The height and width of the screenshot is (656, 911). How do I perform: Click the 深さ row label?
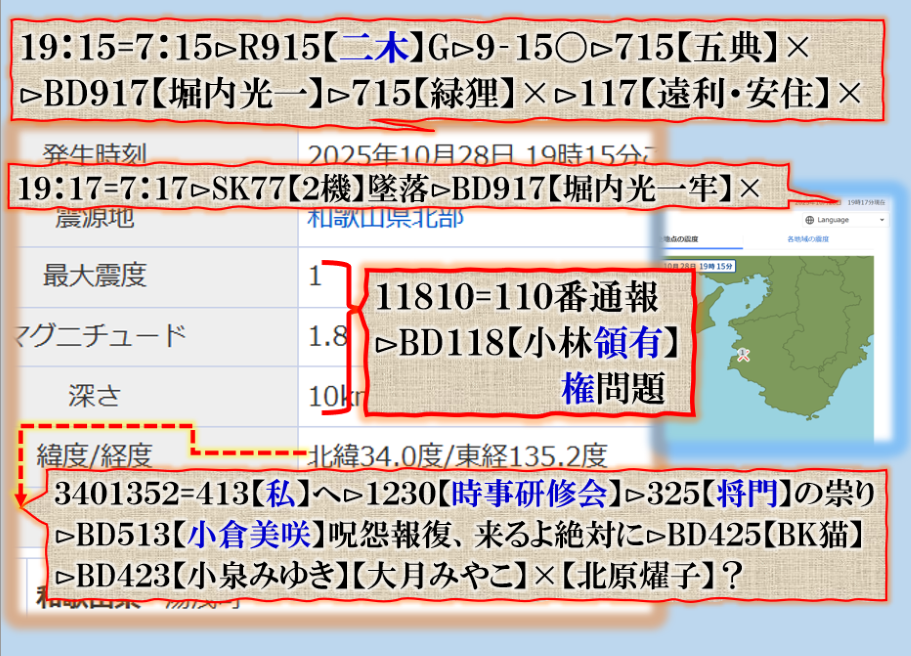click(x=95, y=395)
